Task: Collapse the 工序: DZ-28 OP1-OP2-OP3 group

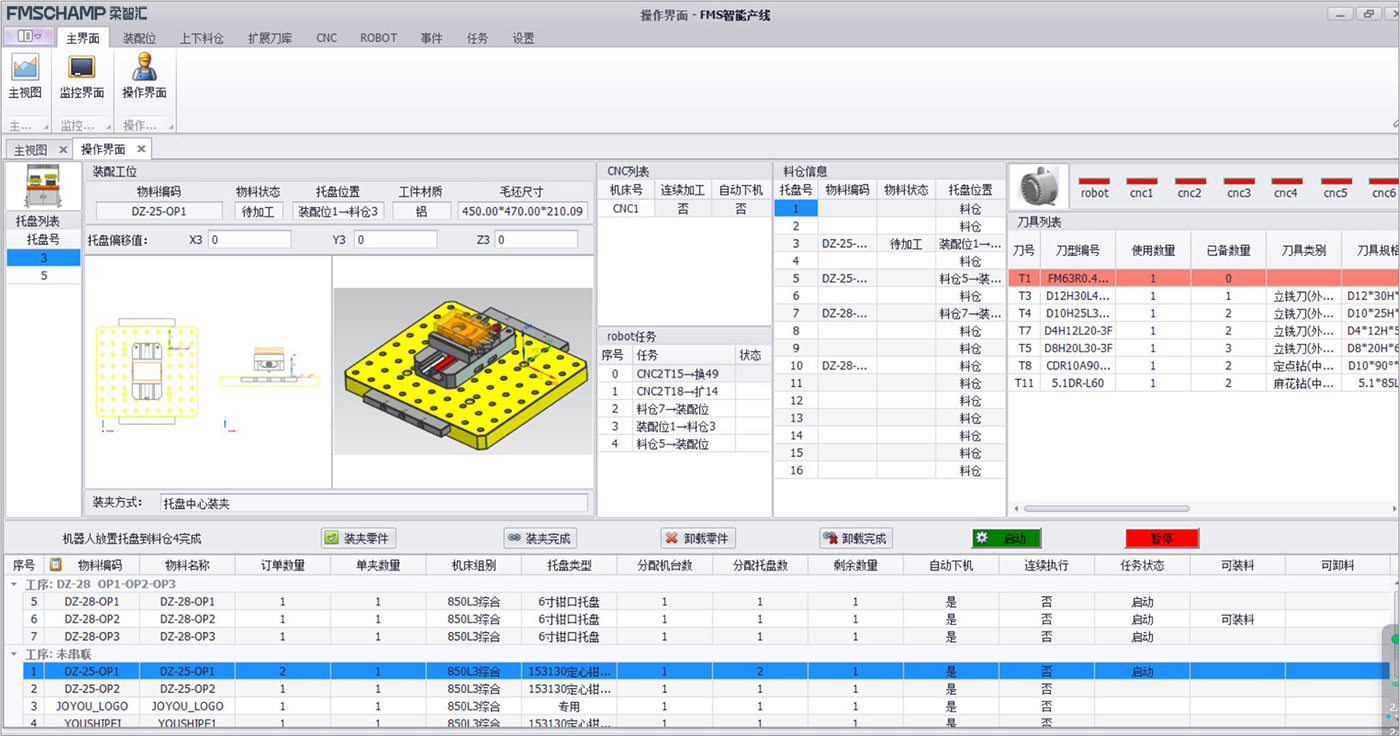Action: pos(14,584)
